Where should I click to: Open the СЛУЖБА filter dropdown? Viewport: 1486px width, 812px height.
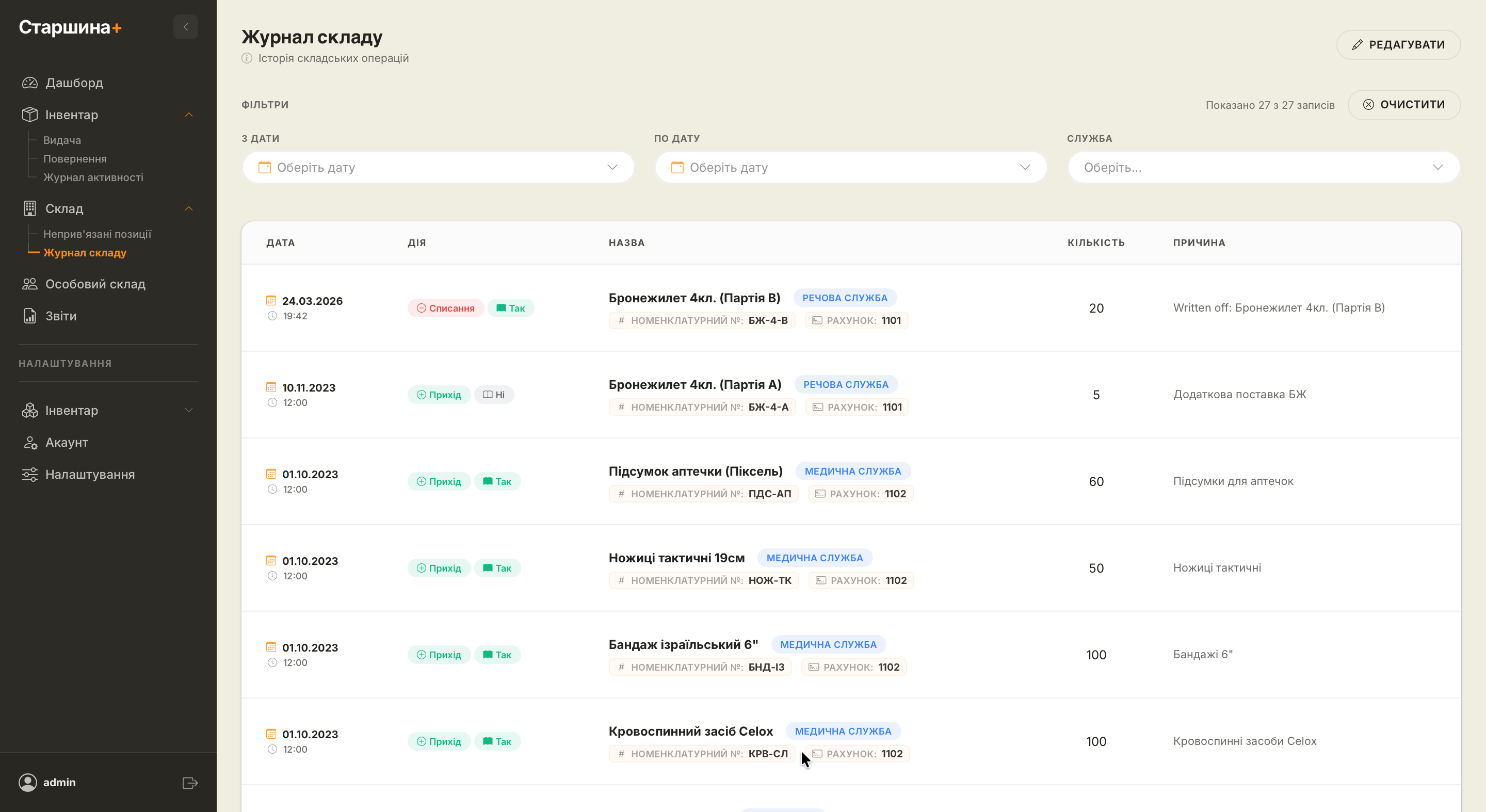click(1263, 167)
